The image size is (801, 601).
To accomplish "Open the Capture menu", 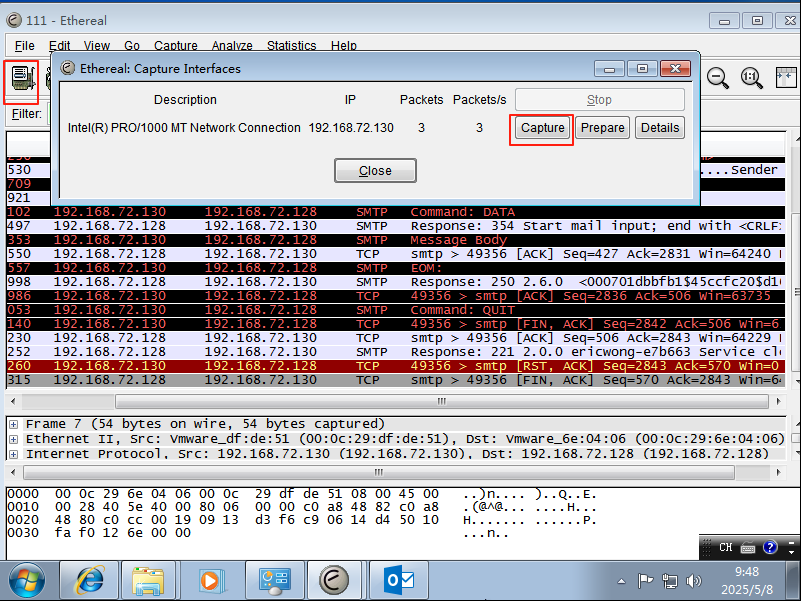I will click(x=175, y=46).
